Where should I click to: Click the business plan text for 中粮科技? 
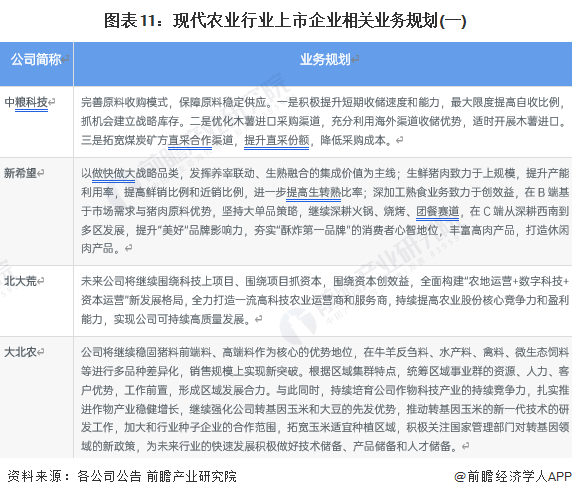pos(323,121)
